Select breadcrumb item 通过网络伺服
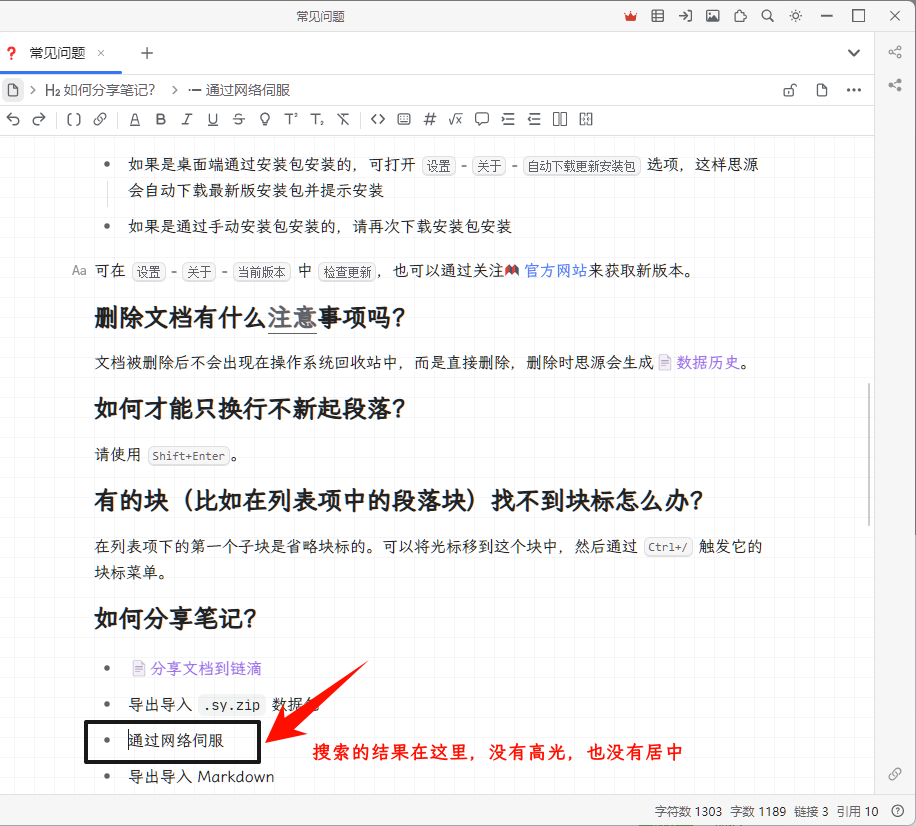 (239, 90)
